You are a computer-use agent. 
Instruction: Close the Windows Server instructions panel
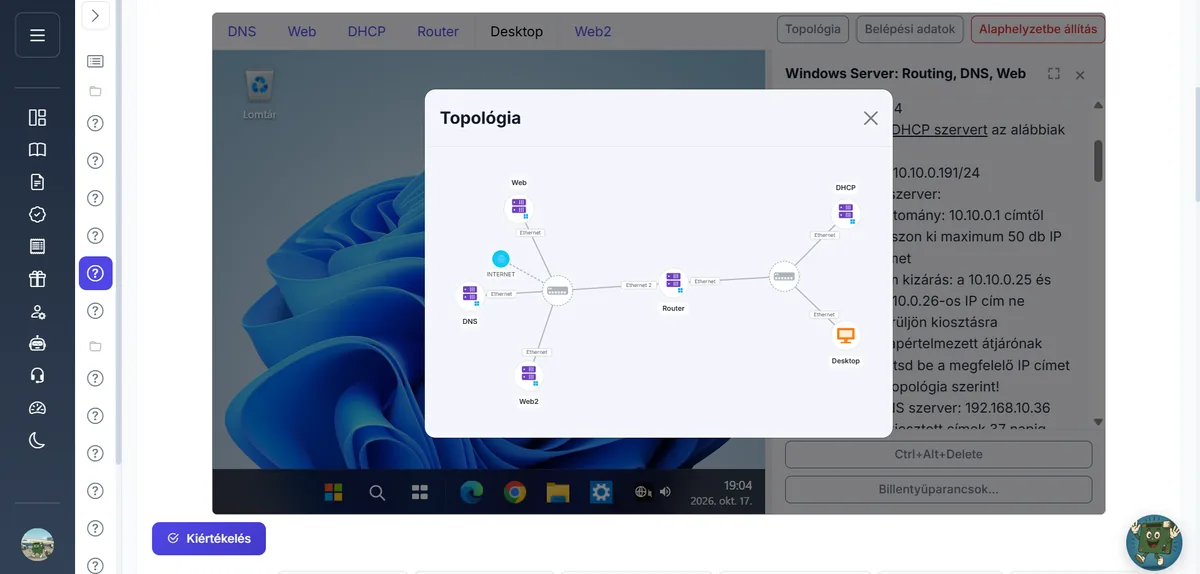(1080, 75)
